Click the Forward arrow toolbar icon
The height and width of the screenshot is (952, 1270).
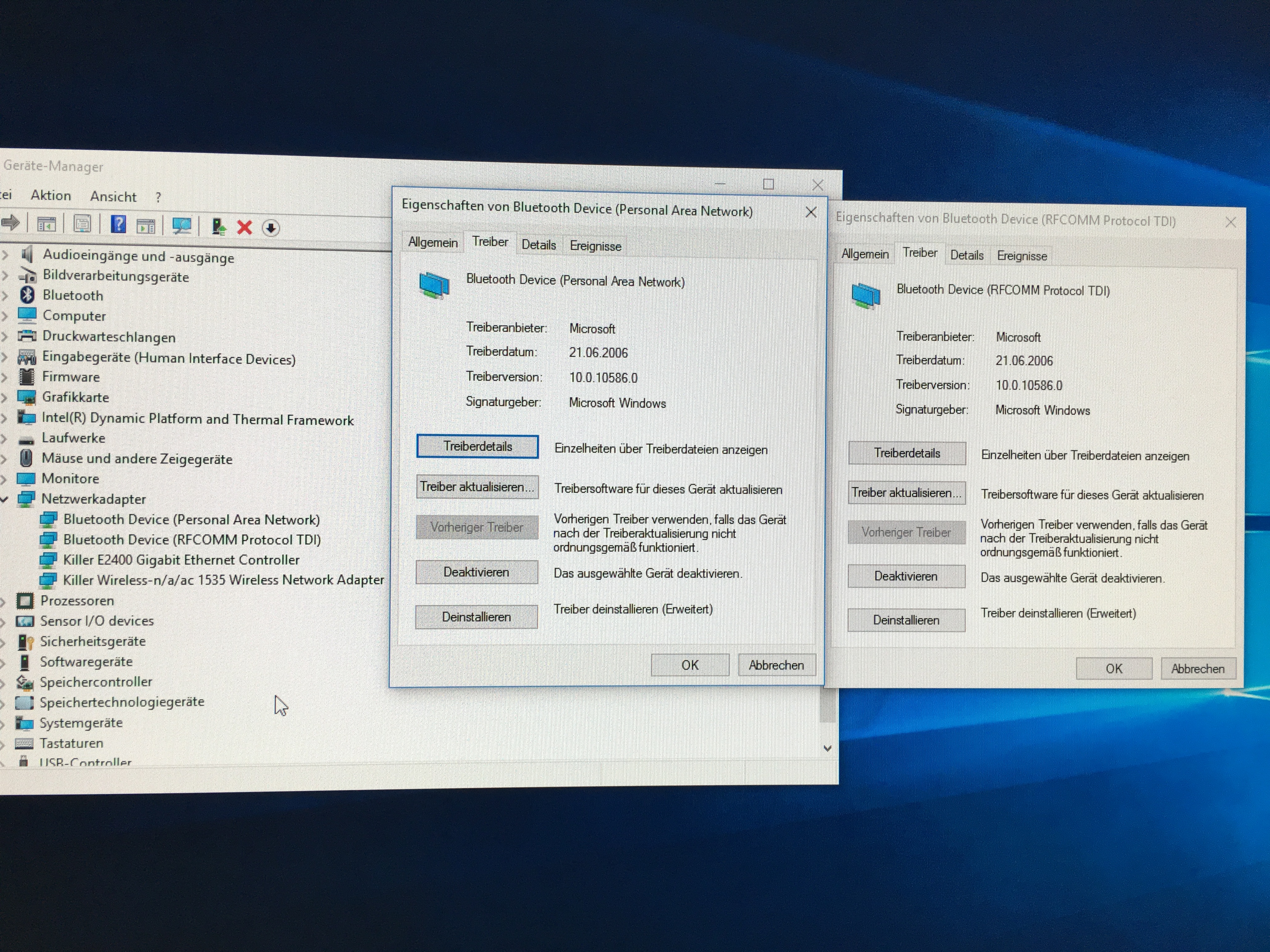[x=10, y=223]
